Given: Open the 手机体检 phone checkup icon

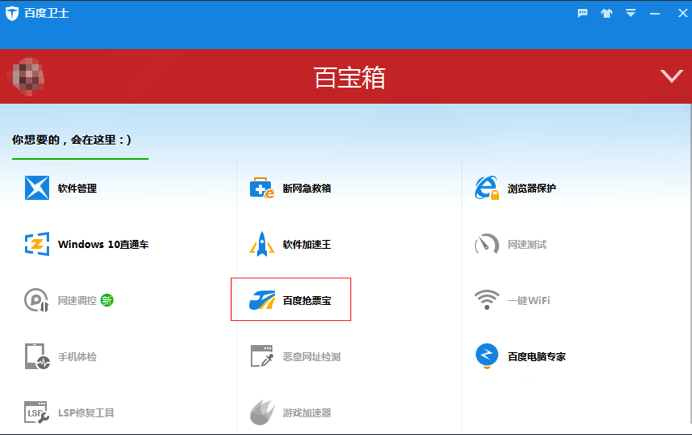Looking at the screenshot, I should tap(37, 356).
